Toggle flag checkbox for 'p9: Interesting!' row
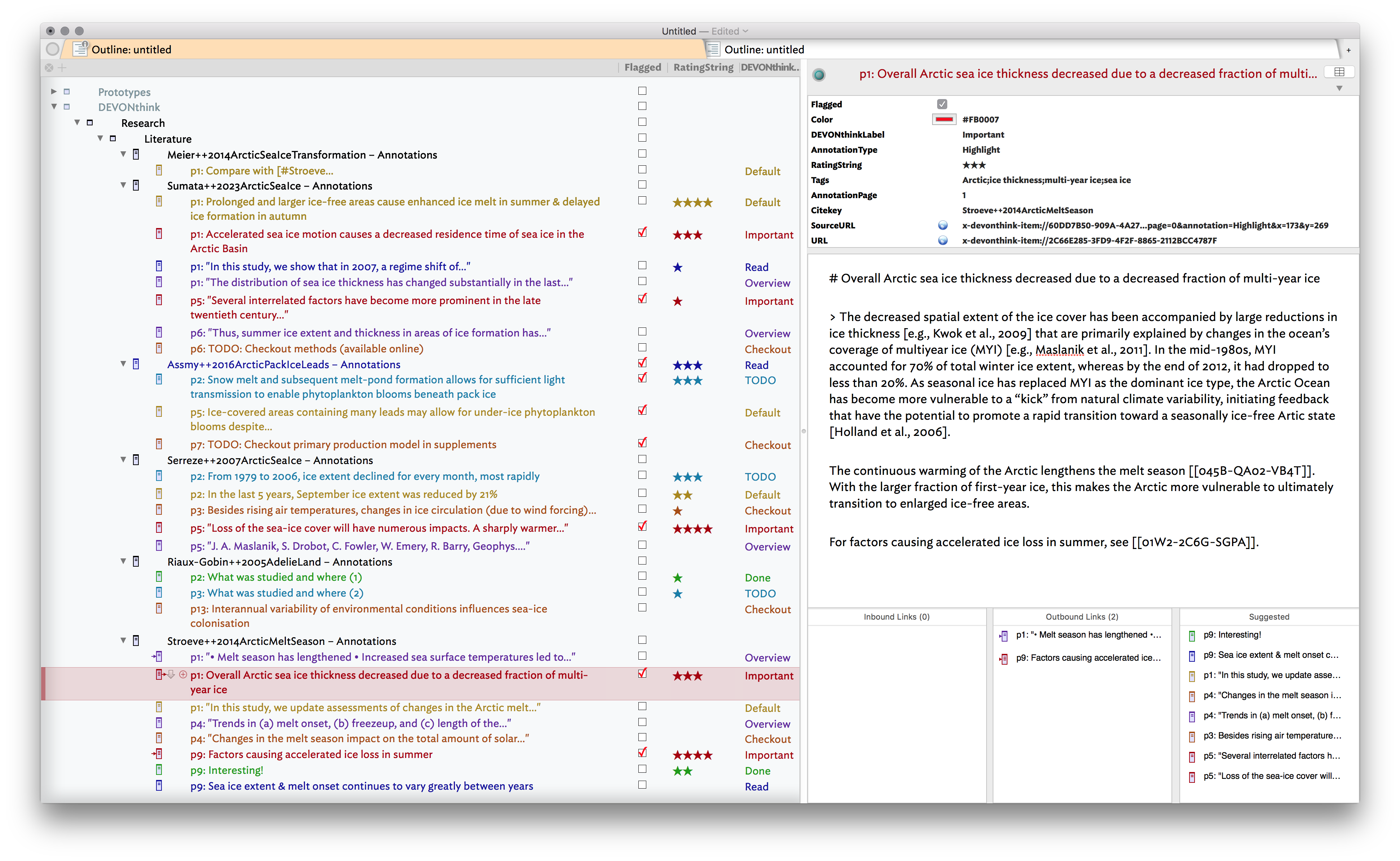Viewport: 1400px width, 861px height. coord(642,769)
